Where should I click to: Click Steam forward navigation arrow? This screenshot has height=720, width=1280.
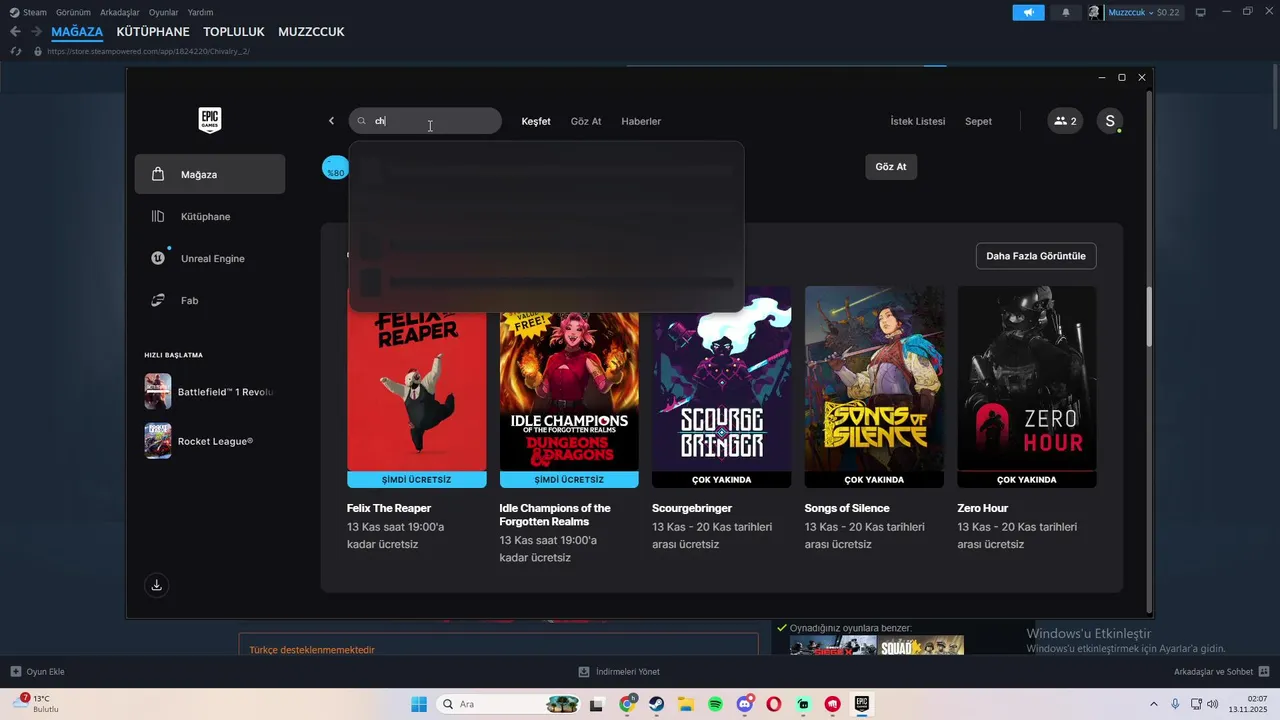pyautogui.click(x=36, y=32)
